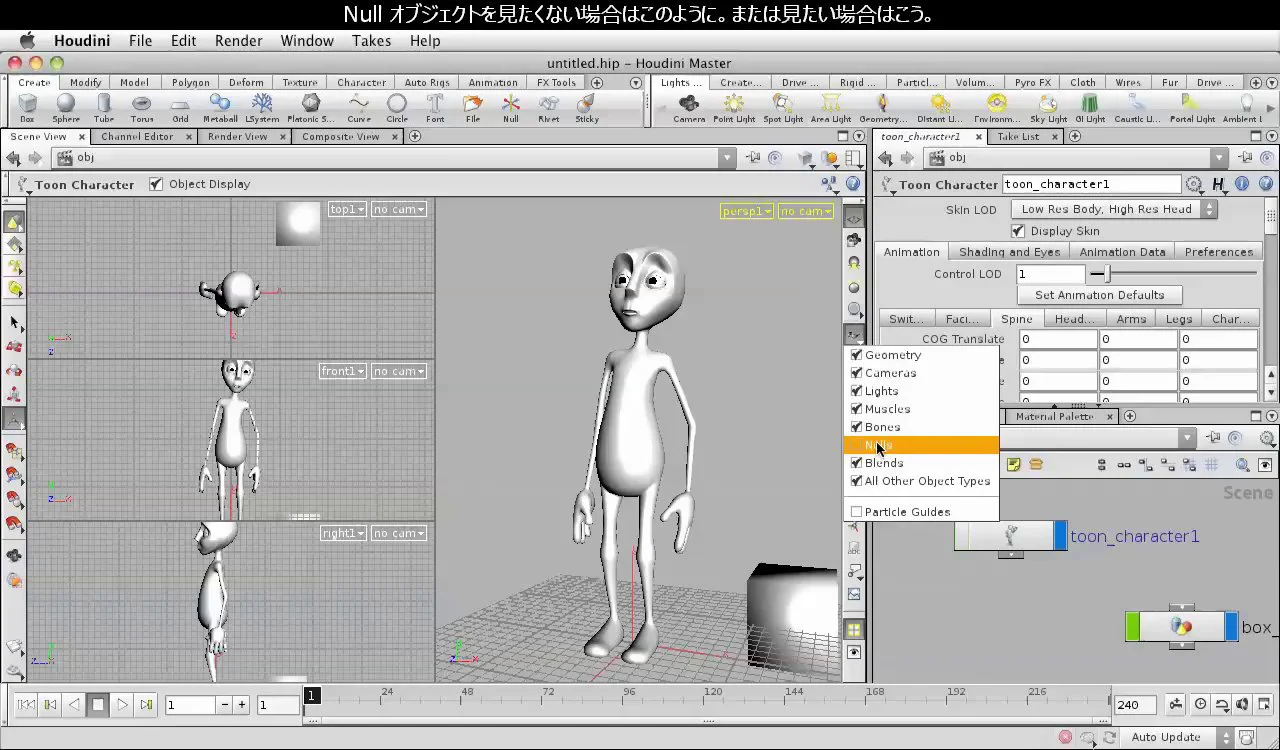Add a Point Light
Viewport: 1280px width, 750px height.
(x=734, y=108)
